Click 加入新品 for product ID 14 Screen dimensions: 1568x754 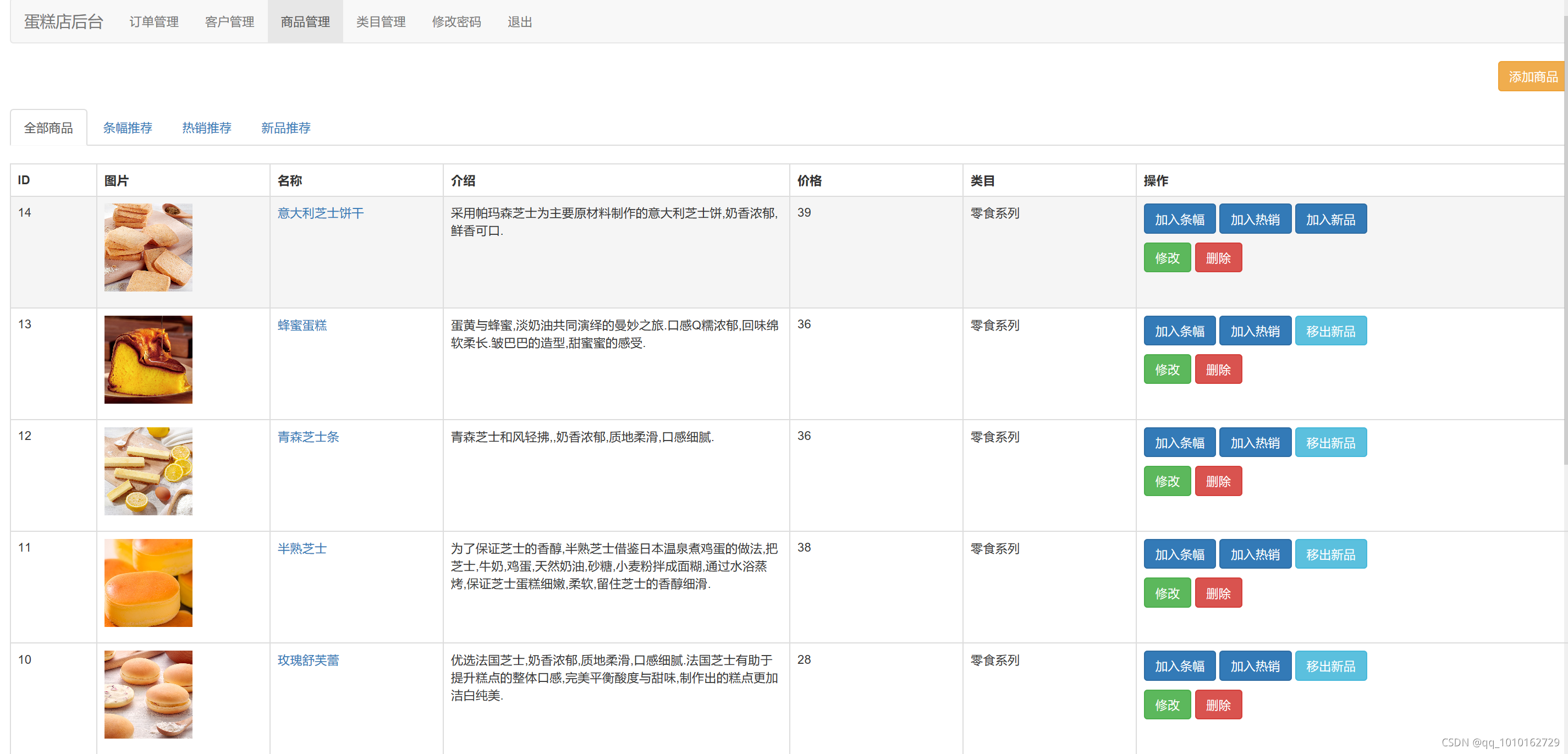(1330, 219)
